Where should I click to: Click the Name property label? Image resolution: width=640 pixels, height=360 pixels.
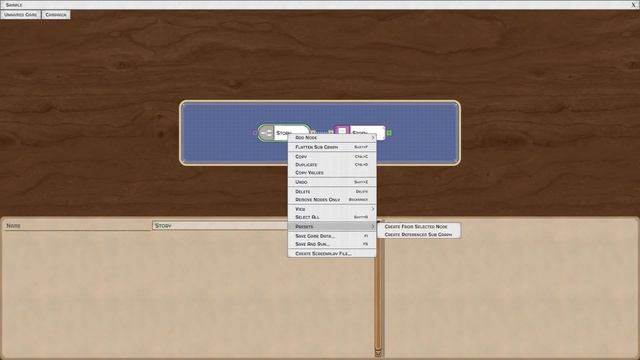13,226
